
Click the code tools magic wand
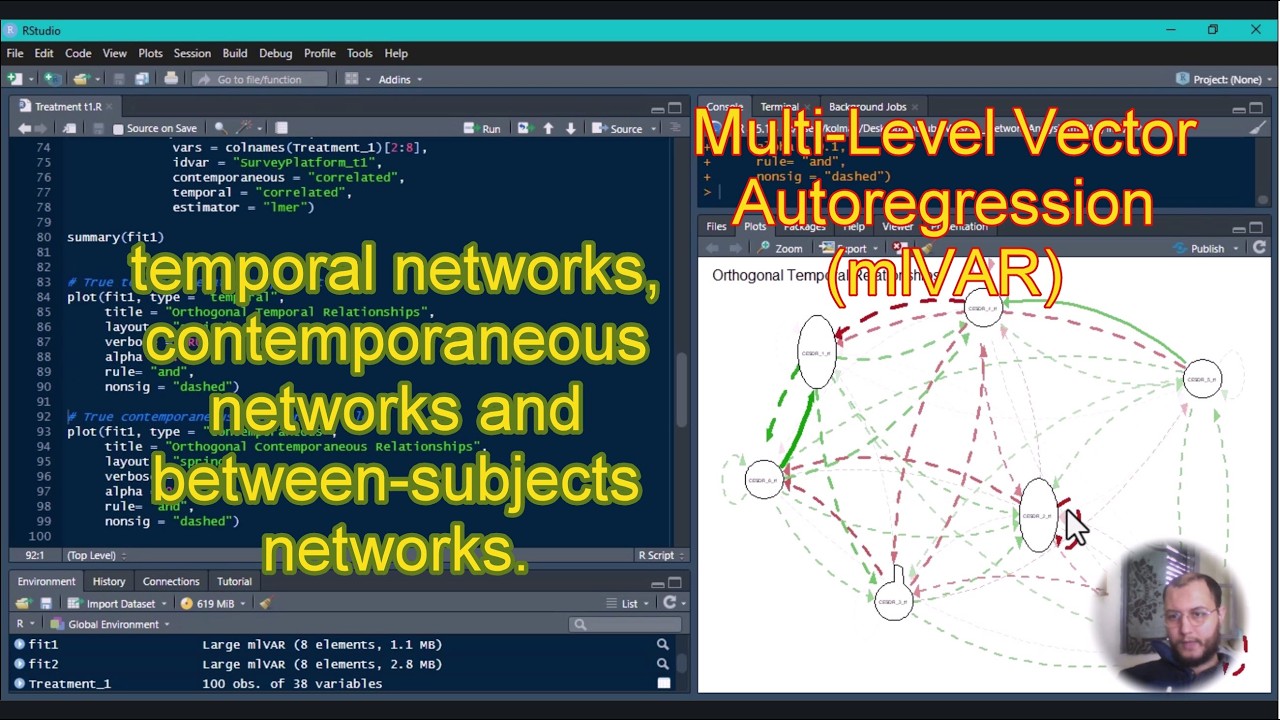pos(243,128)
